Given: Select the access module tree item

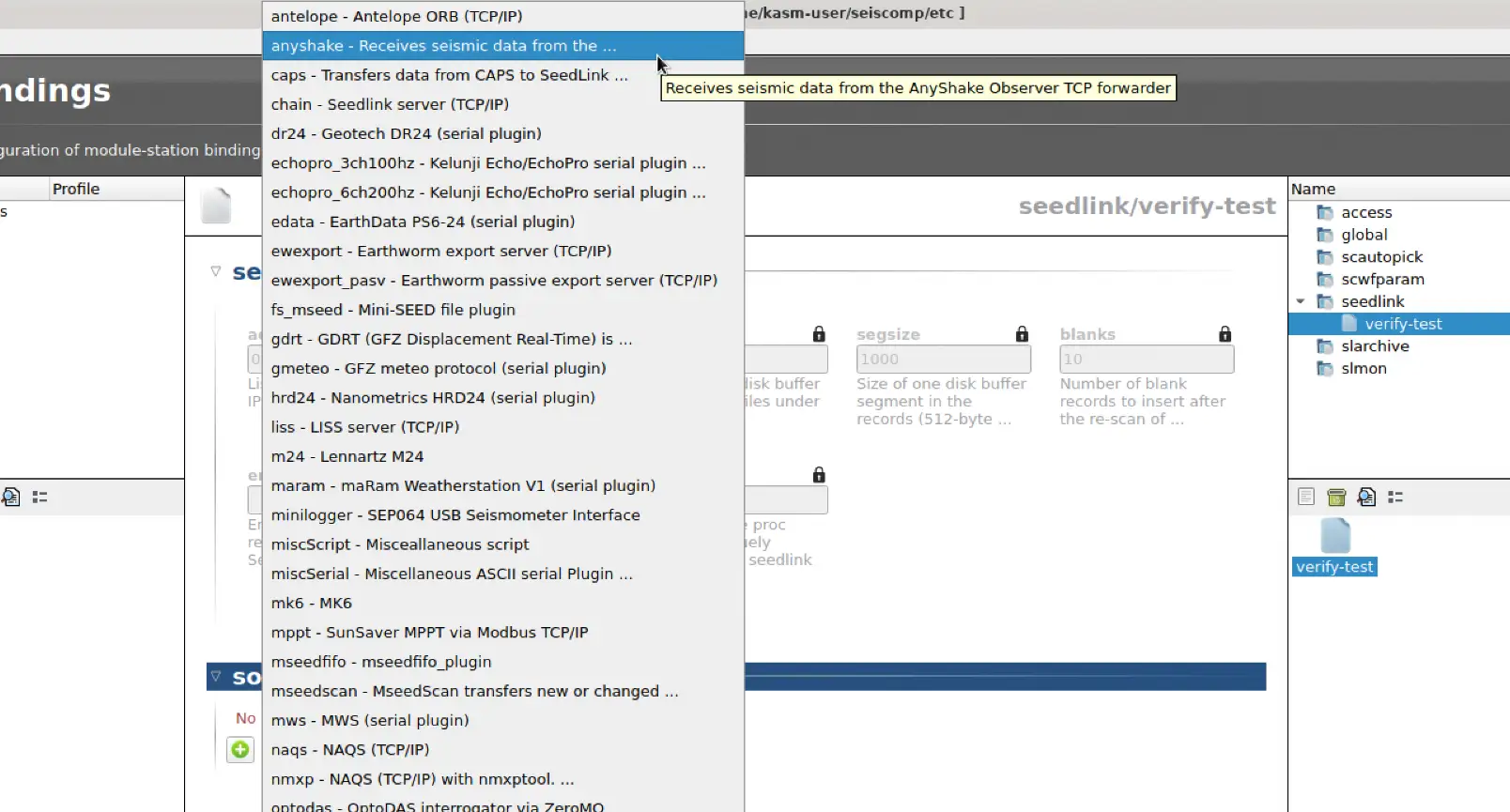Looking at the screenshot, I should 1366,212.
